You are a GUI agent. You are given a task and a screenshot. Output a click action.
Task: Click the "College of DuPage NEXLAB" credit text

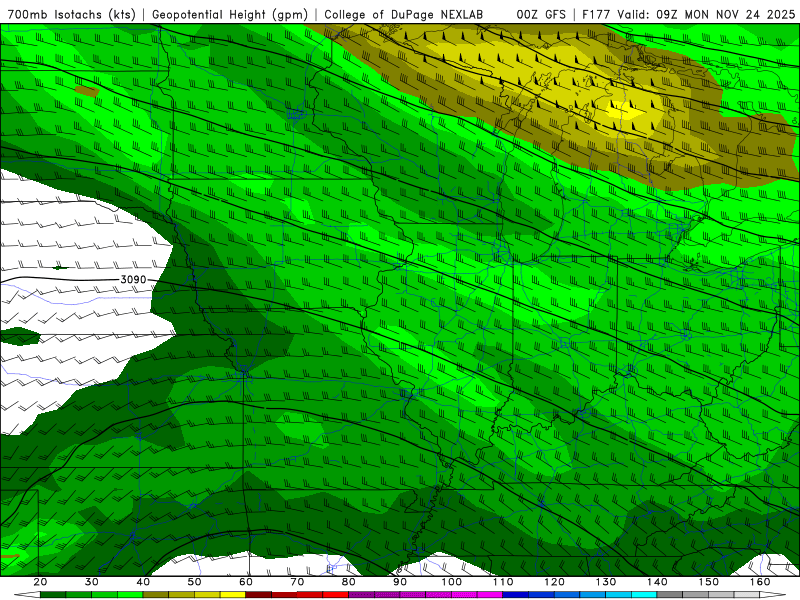[404, 14]
